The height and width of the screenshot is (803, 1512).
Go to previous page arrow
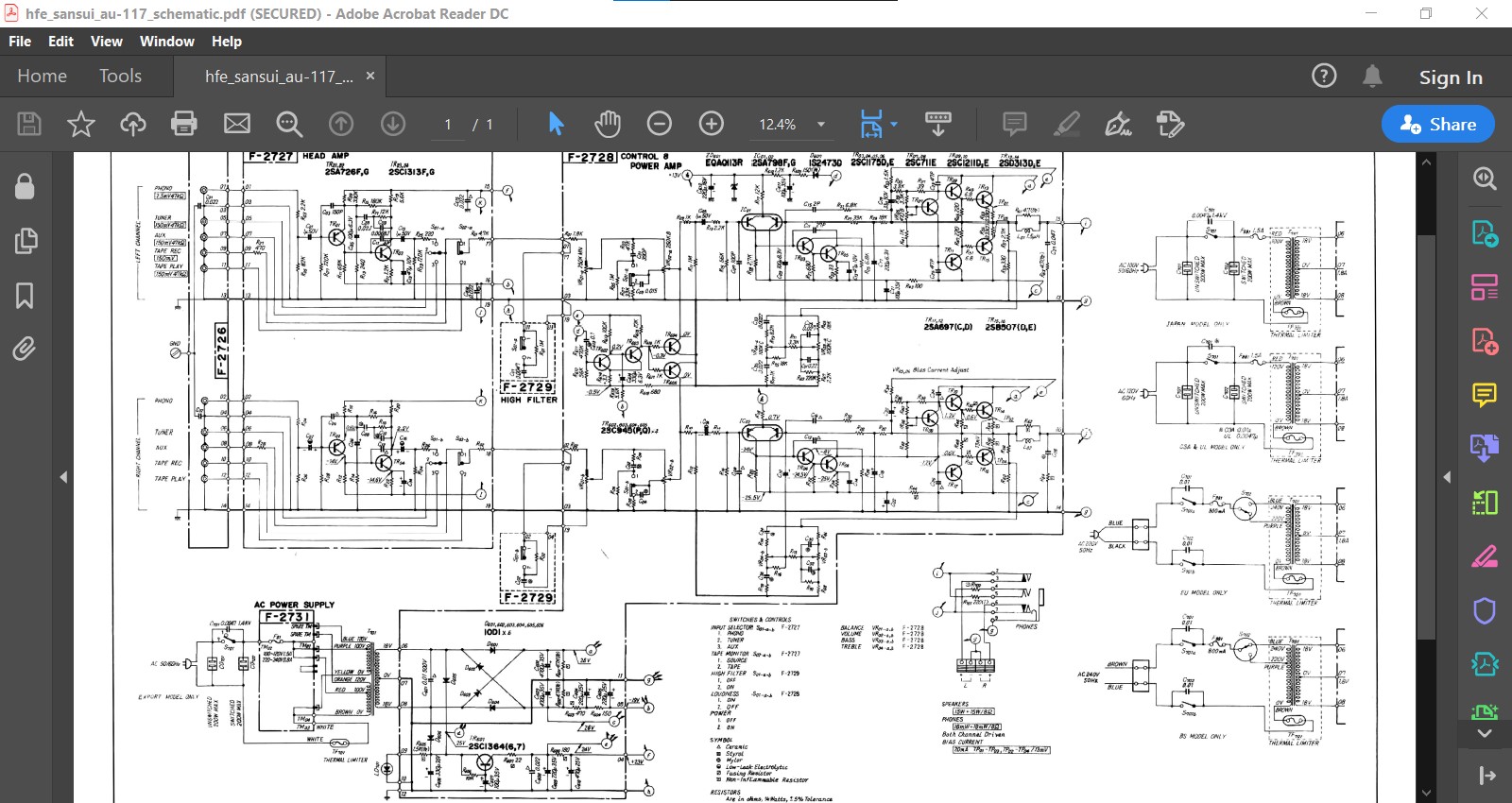[x=341, y=124]
